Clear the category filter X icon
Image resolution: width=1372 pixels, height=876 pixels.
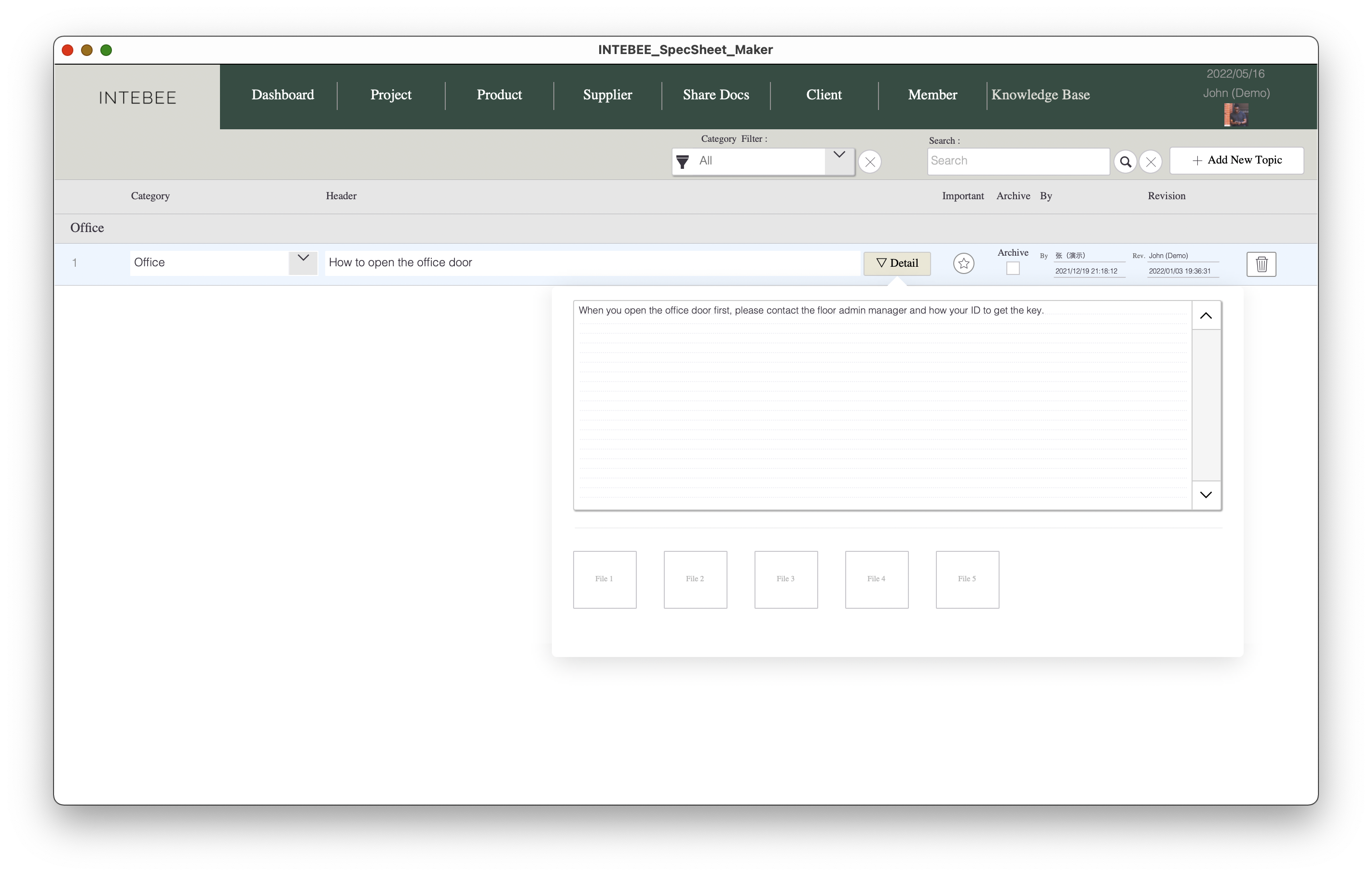[869, 162]
